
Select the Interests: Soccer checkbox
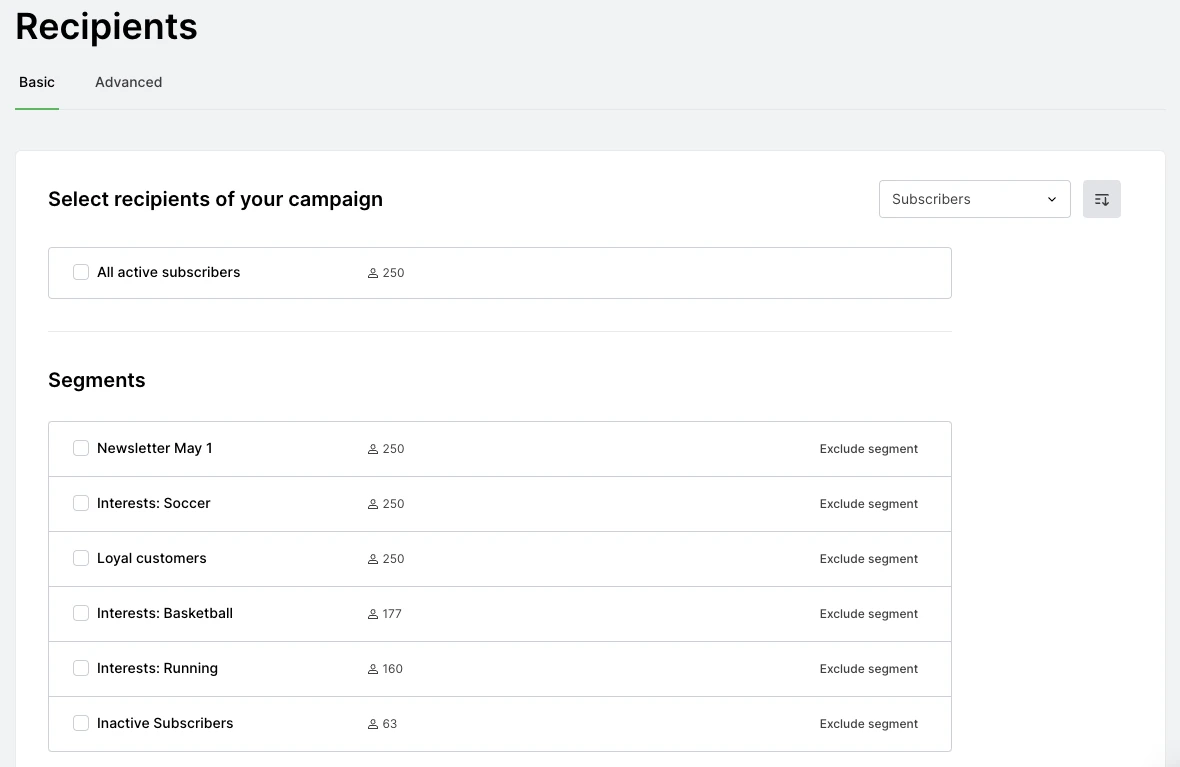point(81,503)
